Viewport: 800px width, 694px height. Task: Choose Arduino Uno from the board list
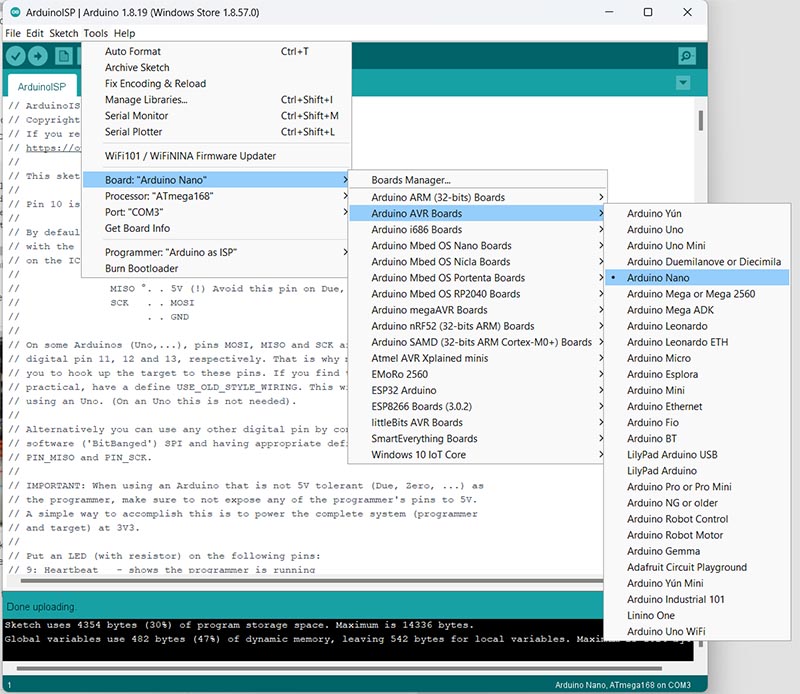click(655, 230)
